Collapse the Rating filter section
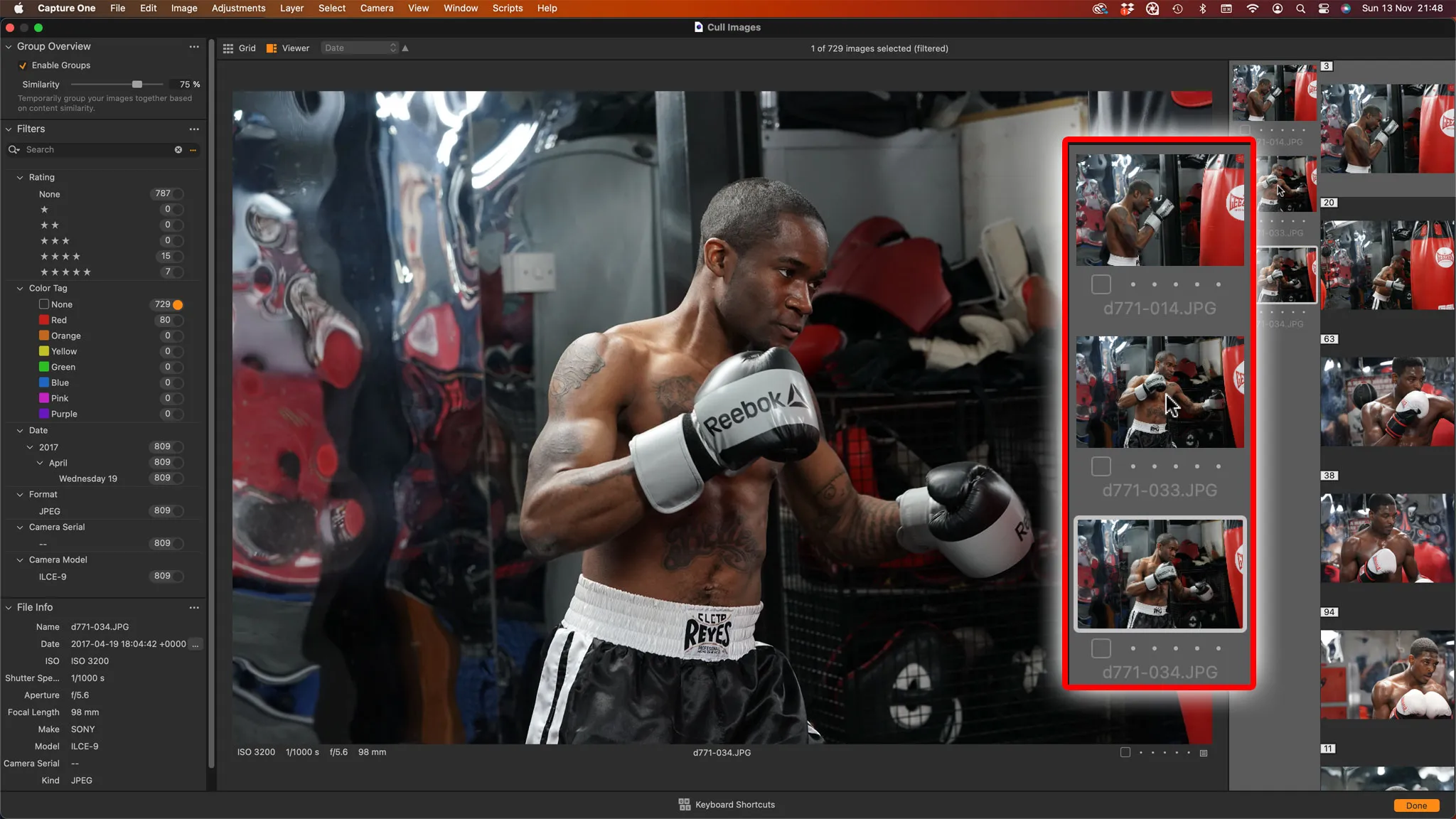 [x=20, y=178]
